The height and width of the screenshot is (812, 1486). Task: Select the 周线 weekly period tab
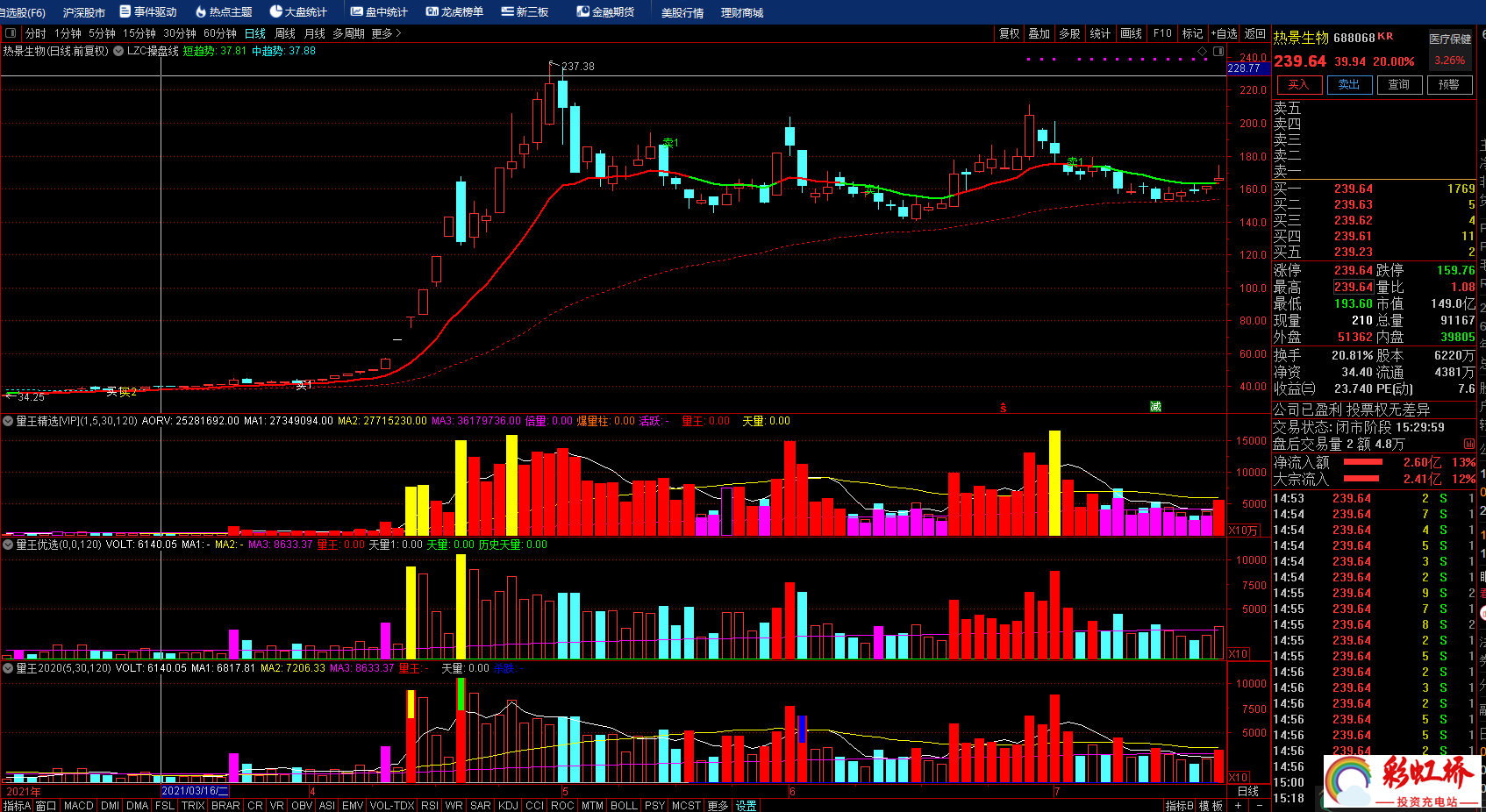(x=285, y=33)
